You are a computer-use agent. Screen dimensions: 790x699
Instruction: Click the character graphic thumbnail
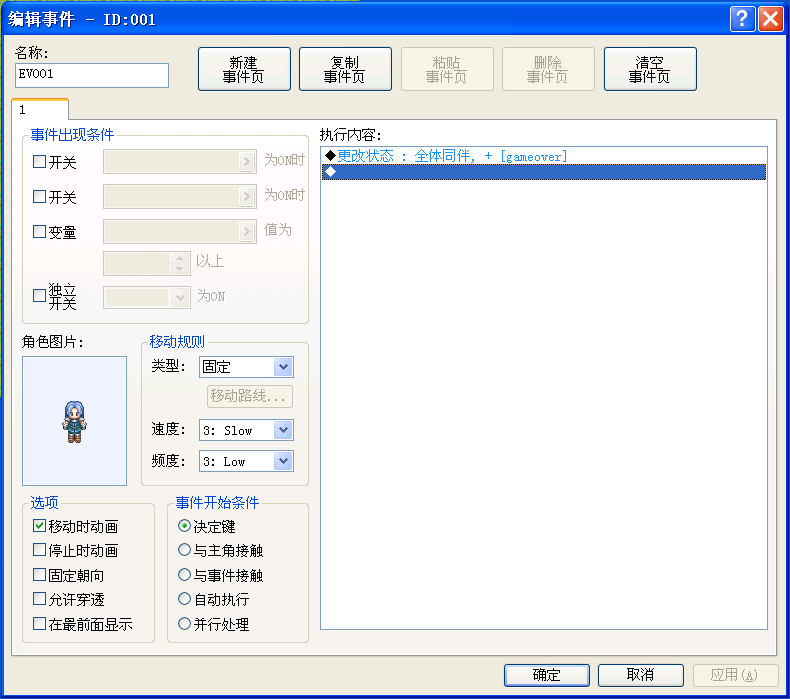75,421
